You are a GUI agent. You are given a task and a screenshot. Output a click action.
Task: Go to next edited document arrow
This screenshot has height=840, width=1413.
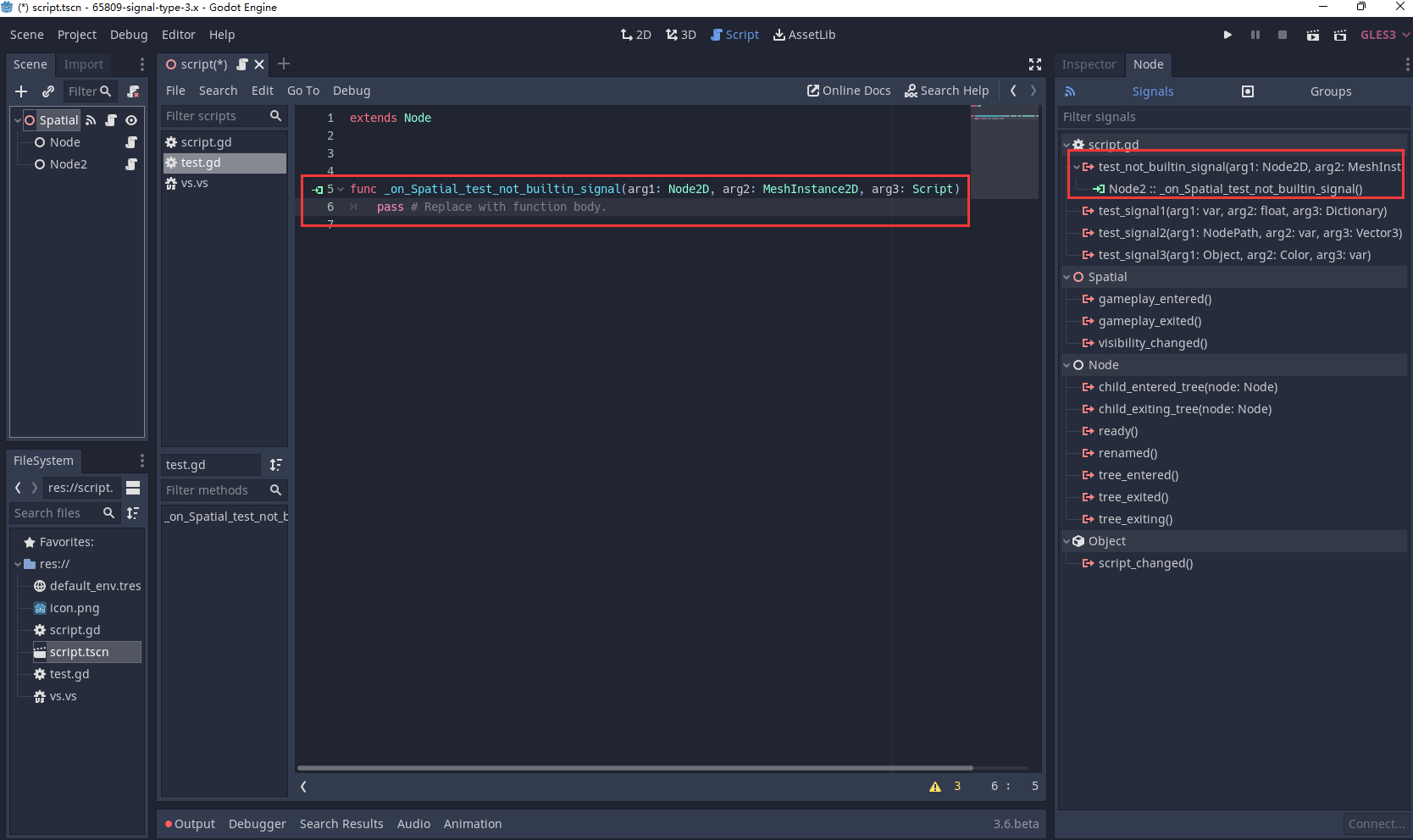pos(1033,91)
